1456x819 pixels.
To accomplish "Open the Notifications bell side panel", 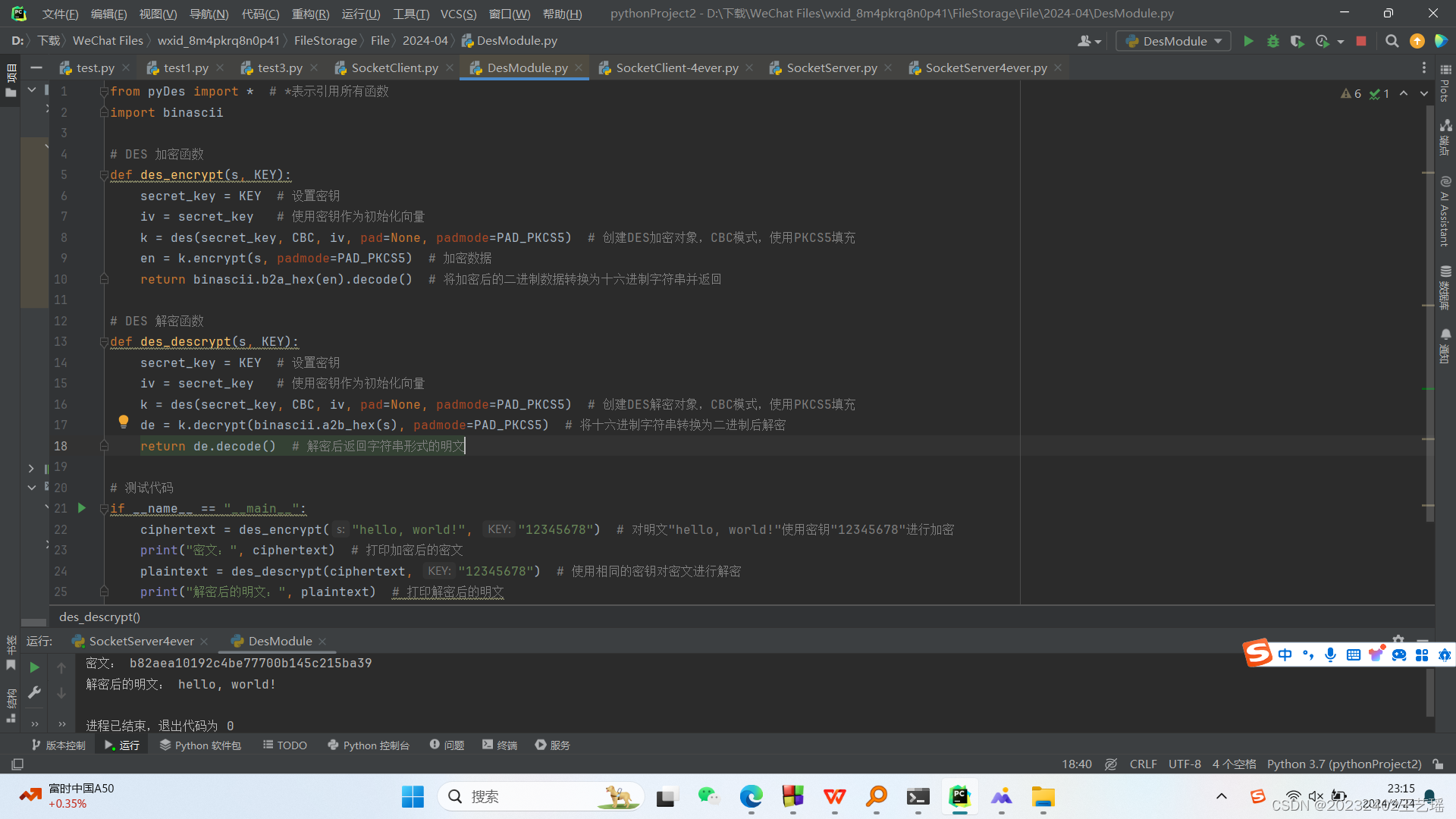I will (1445, 346).
